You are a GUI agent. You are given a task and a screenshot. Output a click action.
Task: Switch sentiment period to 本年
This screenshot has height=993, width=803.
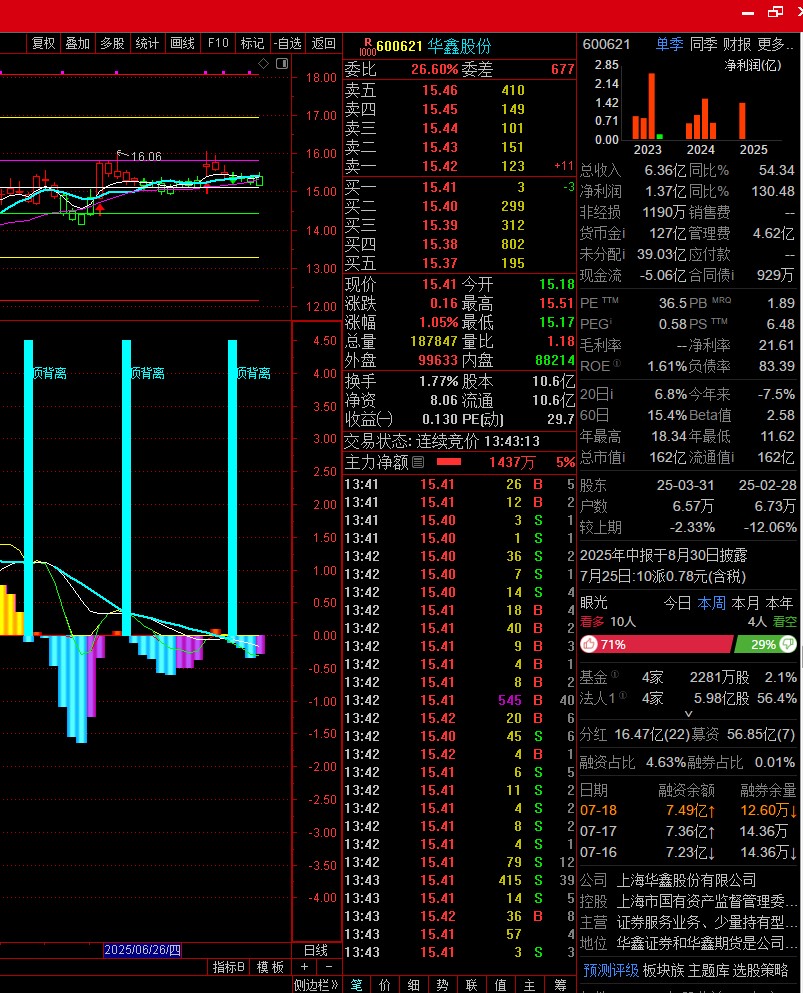click(x=780, y=603)
